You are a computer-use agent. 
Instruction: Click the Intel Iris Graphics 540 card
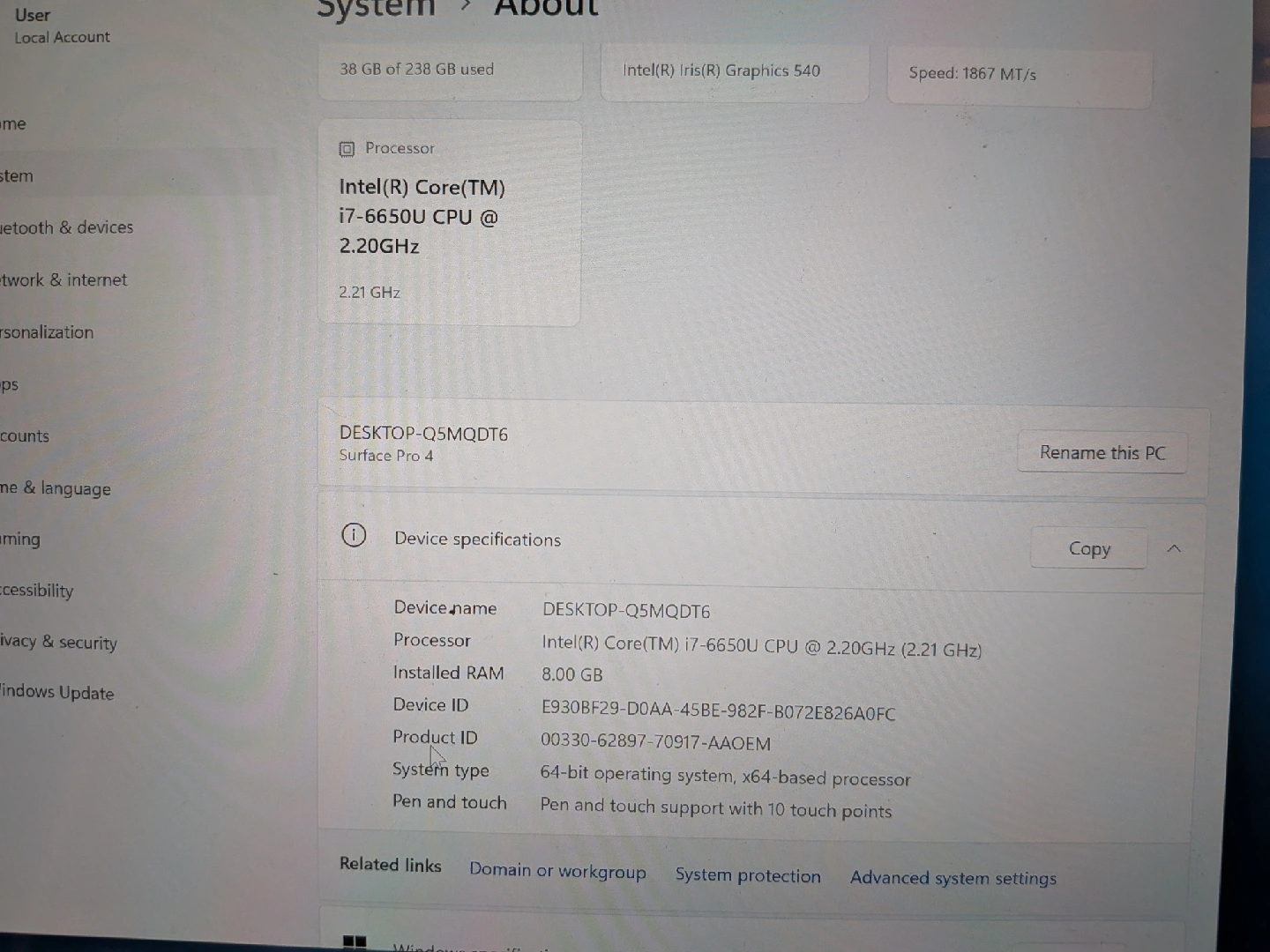coord(734,71)
